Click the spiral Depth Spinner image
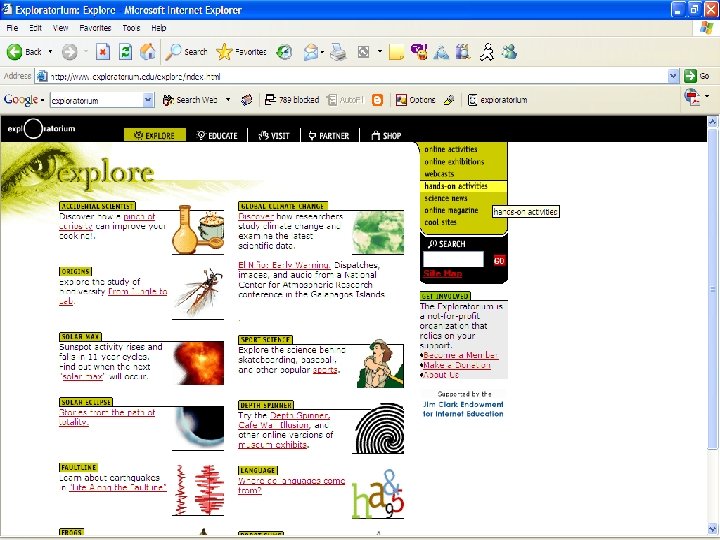The image size is (720, 540). [378, 428]
